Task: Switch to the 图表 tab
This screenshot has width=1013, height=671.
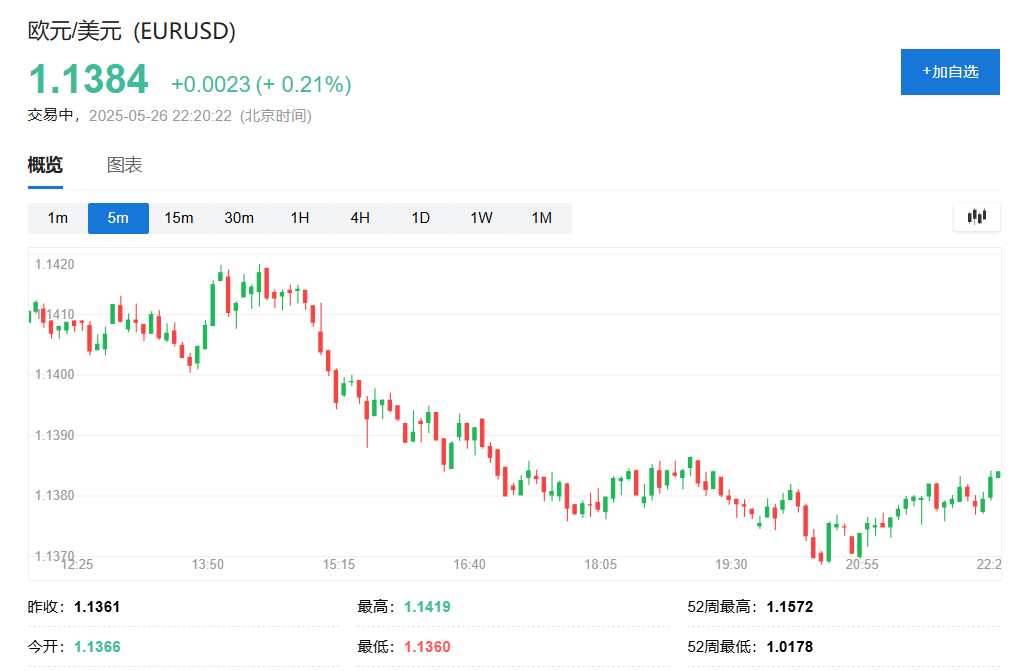Action: tap(125, 165)
